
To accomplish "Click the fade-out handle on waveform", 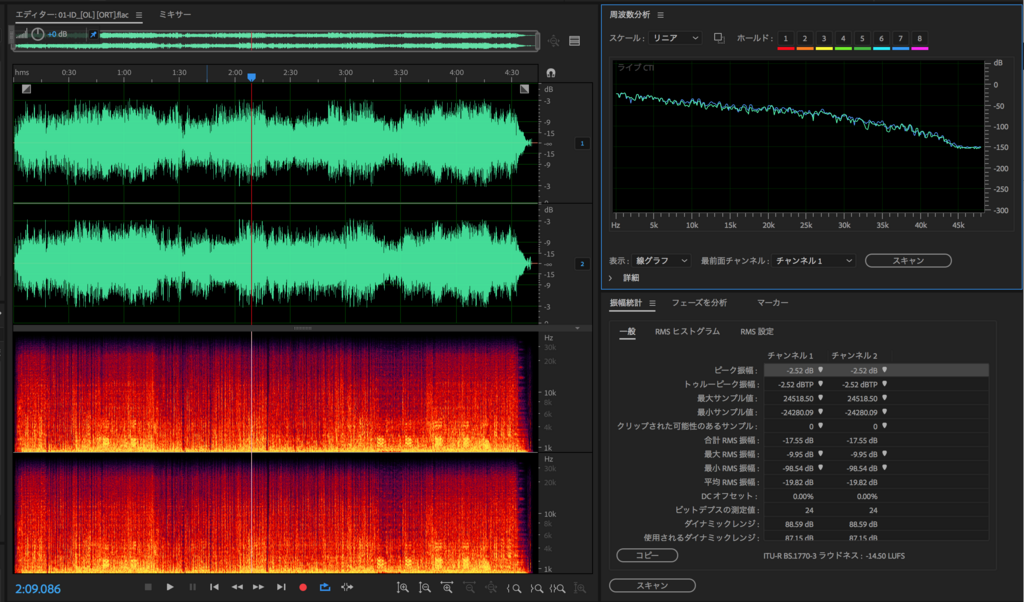I will (x=524, y=89).
